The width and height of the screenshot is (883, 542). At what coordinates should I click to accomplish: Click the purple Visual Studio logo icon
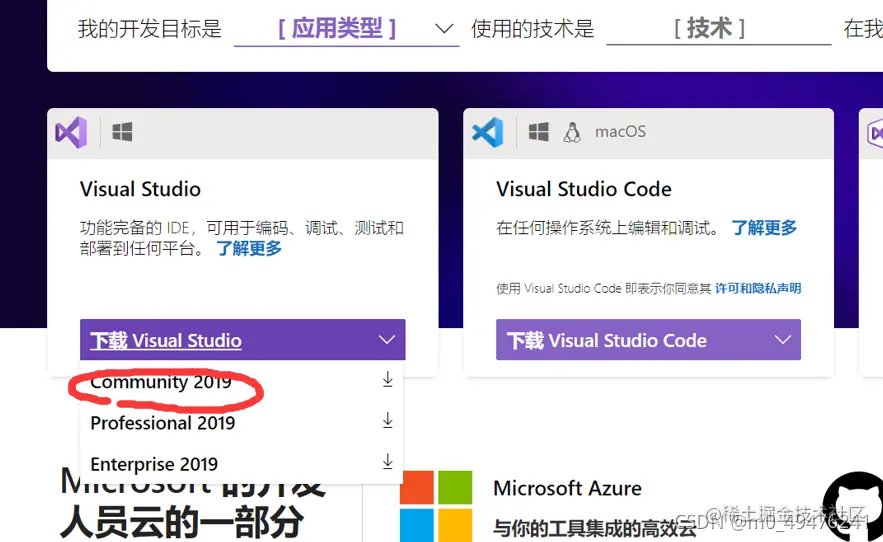coord(71,132)
